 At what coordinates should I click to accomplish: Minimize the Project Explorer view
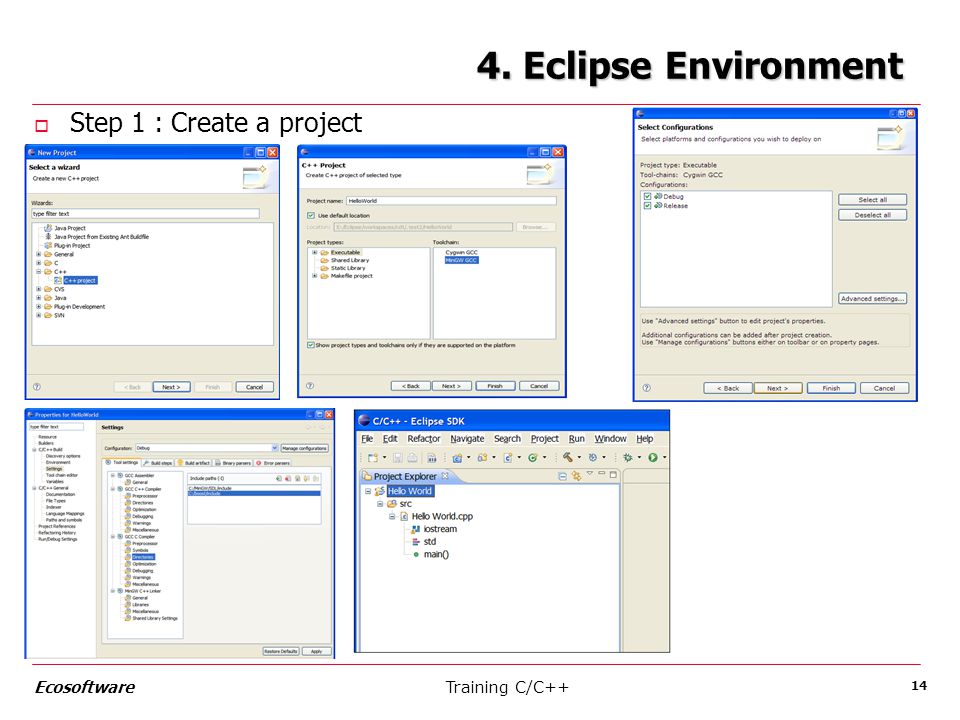point(602,473)
